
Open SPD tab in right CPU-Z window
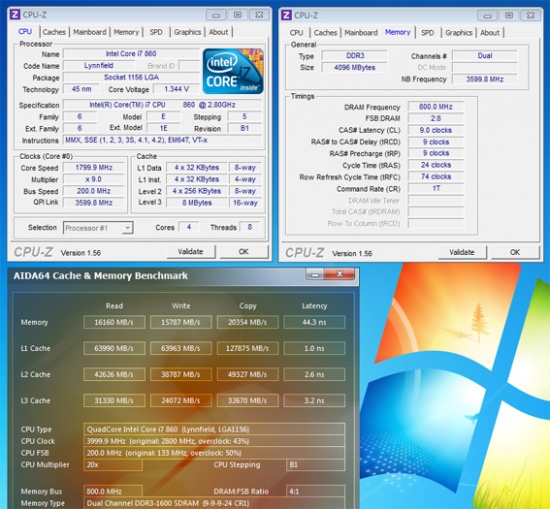click(427, 33)
